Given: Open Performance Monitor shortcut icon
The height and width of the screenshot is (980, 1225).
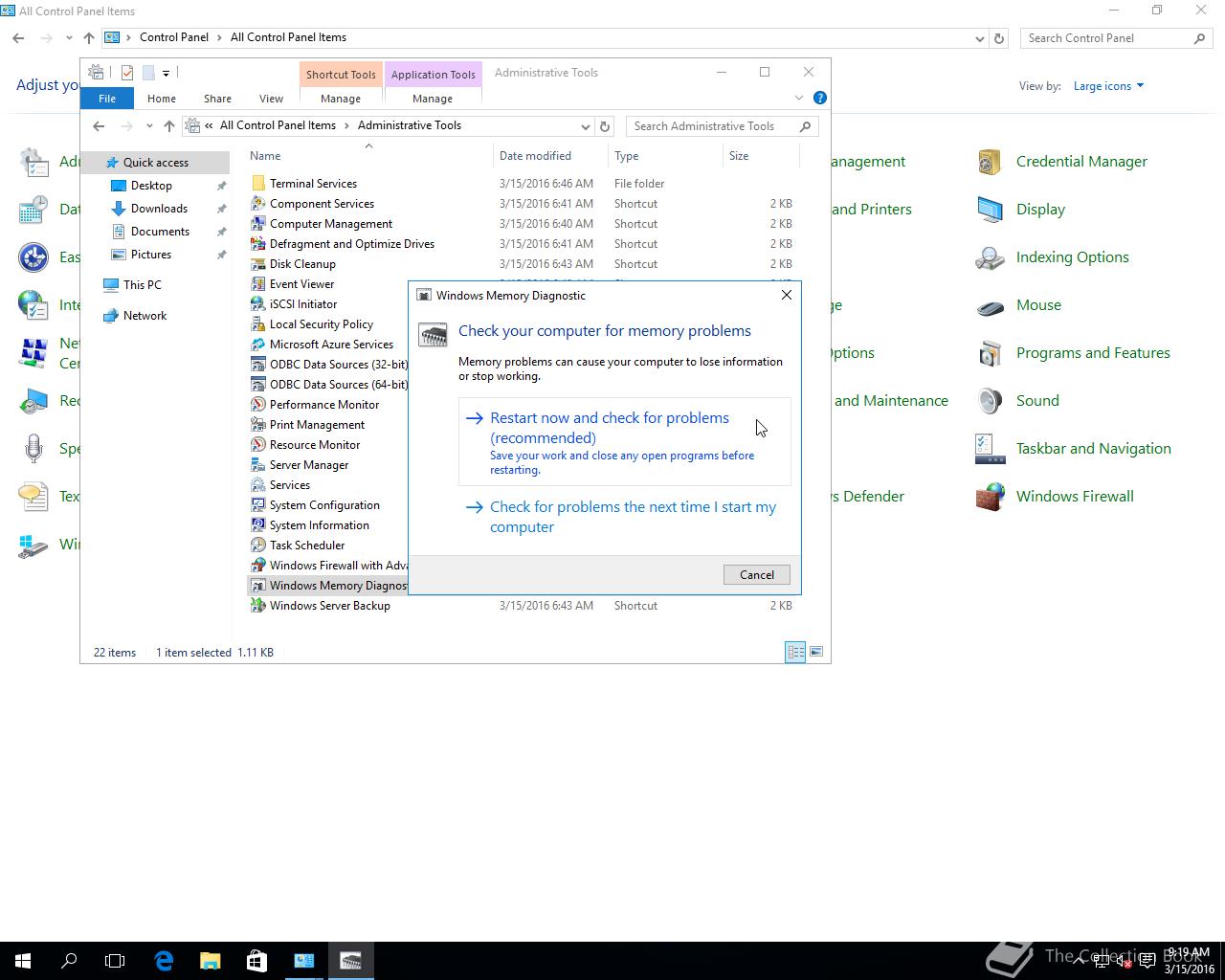Looking at the screenshot, I should [257, 405].
